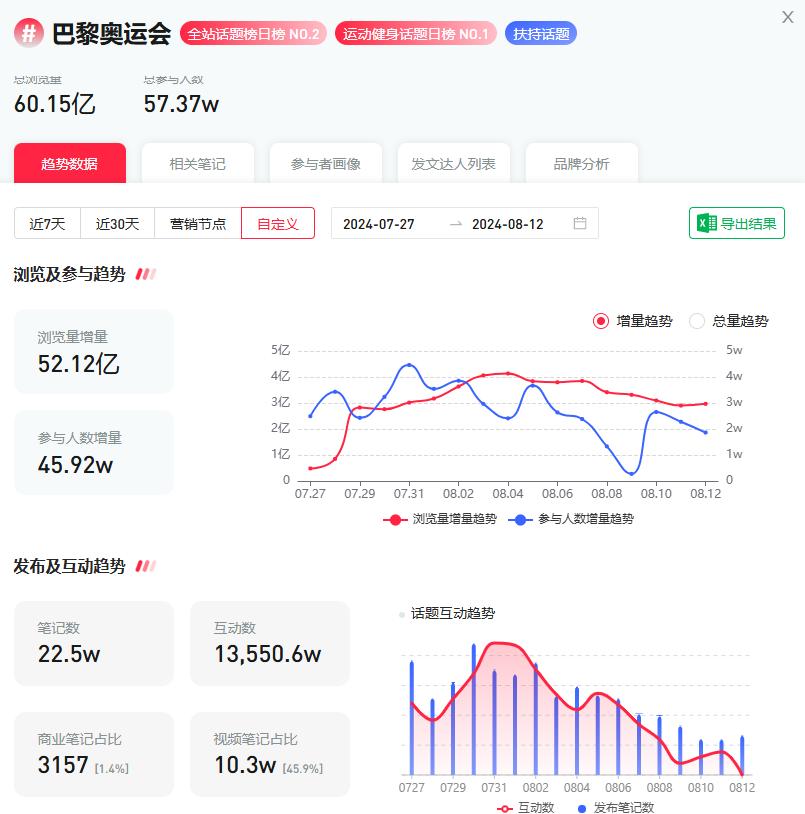Toggle 参与人数增量趋势 legend series
Image resolution: width=805 pixels, height=814 pixels.
pos(571,519)
